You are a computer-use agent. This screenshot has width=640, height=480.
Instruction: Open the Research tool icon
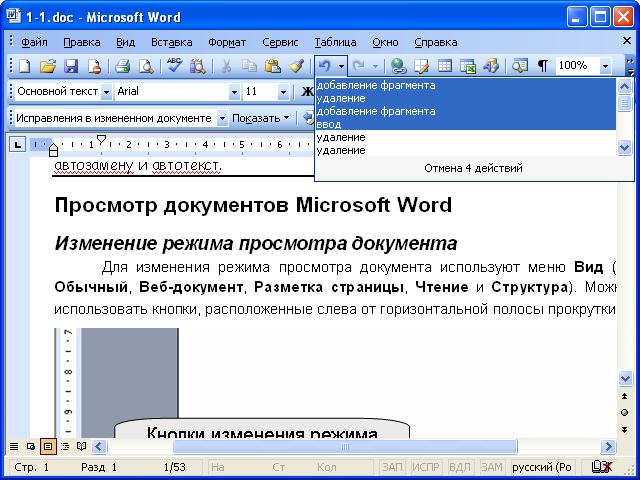point(198,66)
